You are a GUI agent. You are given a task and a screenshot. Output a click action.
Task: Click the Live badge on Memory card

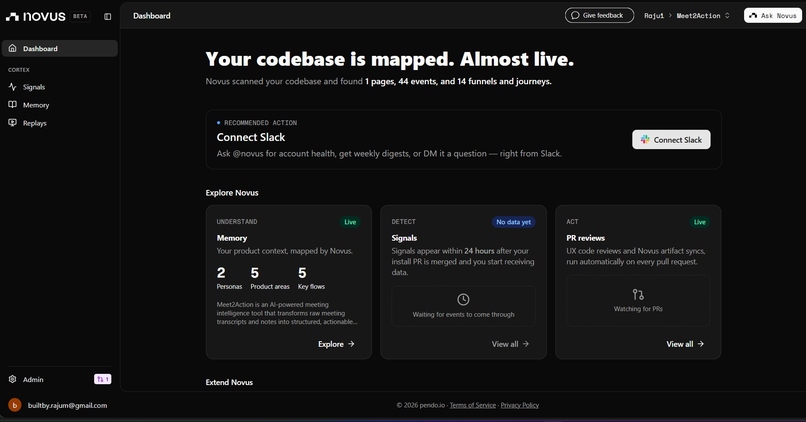click(x=350, y=222)
